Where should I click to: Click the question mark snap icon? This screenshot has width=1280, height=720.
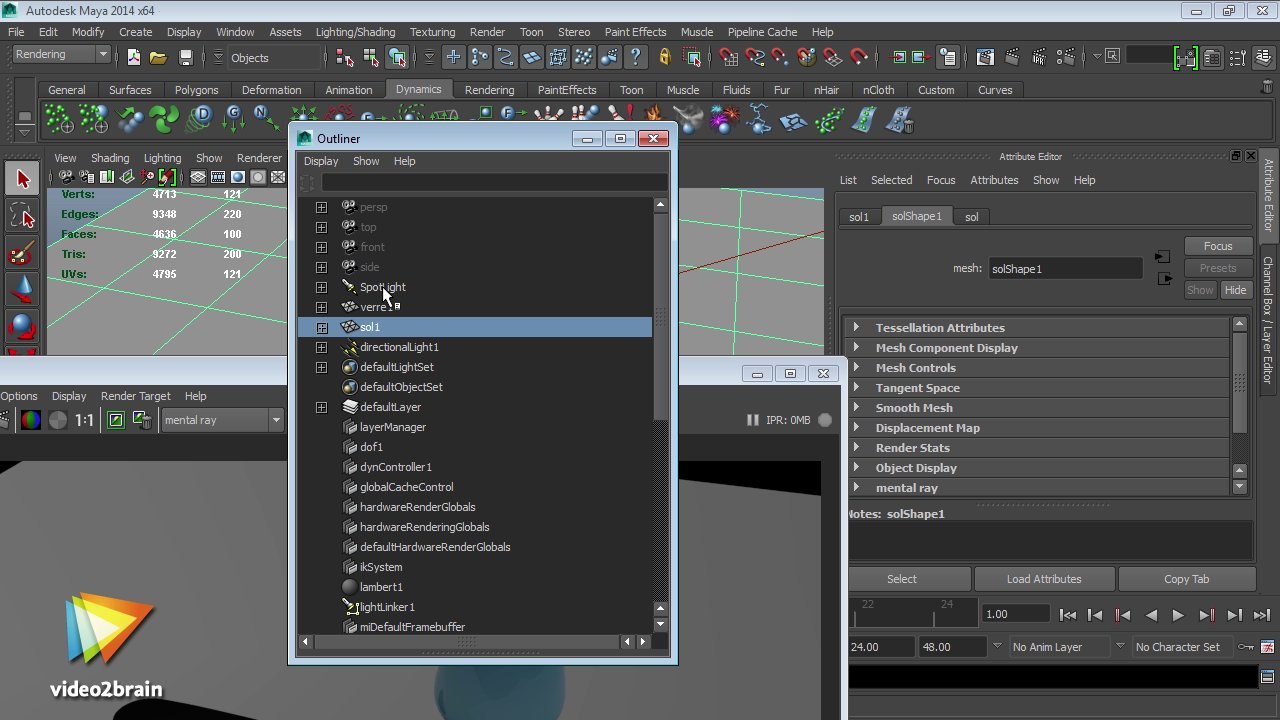[x=636, y=57]
